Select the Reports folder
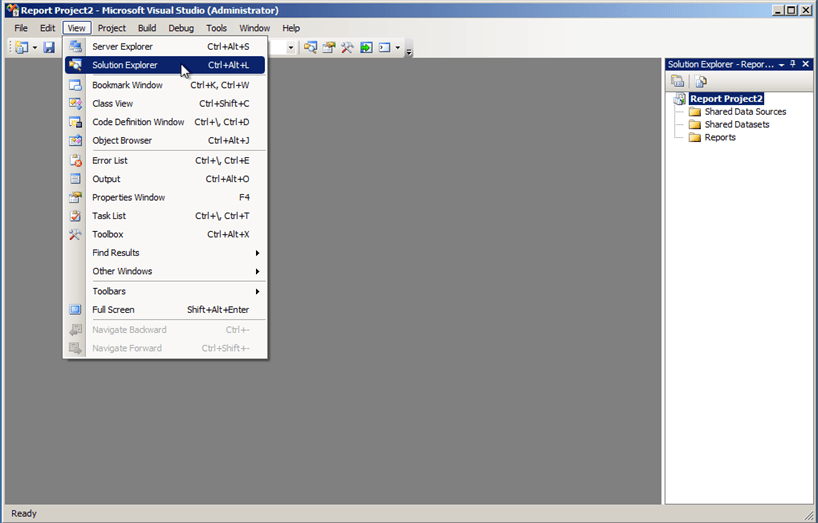818x523 pixels. [x=720, y=138]
